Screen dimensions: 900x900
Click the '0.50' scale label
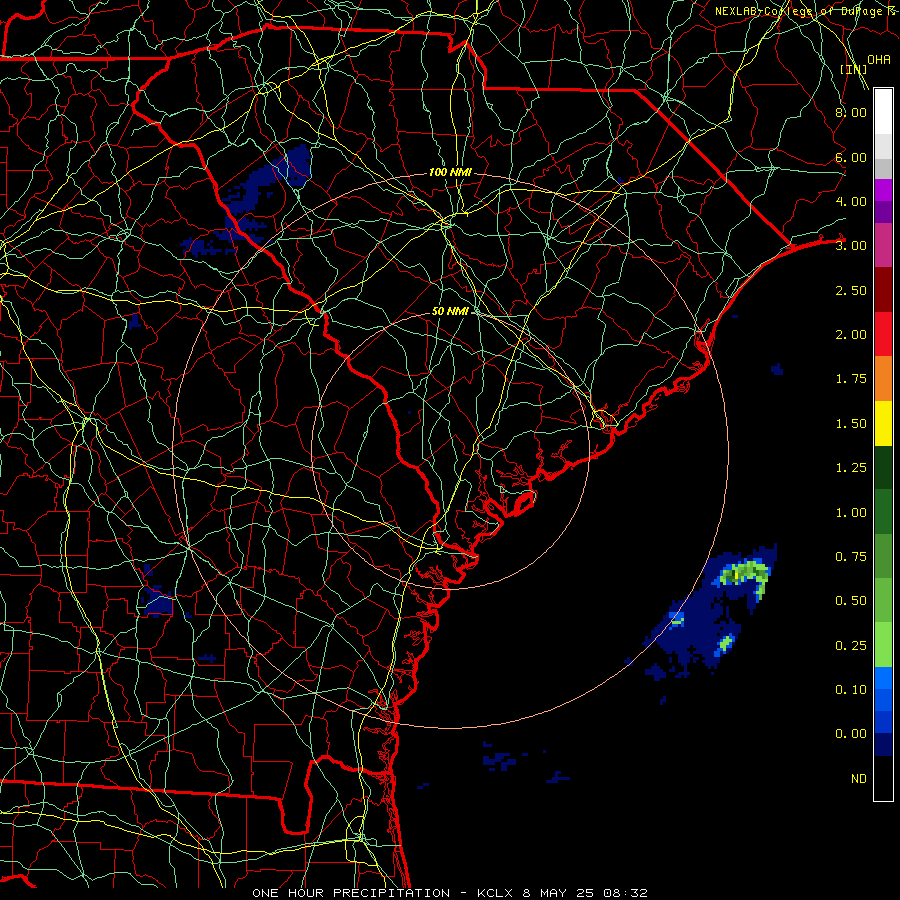click(851, 601)
